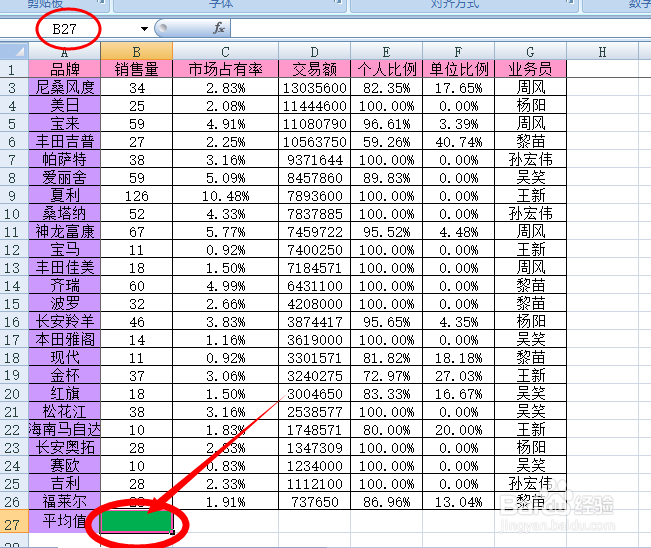Click brand cell 本田雅阁
The image size is (651, 548).
click(64, 340)
